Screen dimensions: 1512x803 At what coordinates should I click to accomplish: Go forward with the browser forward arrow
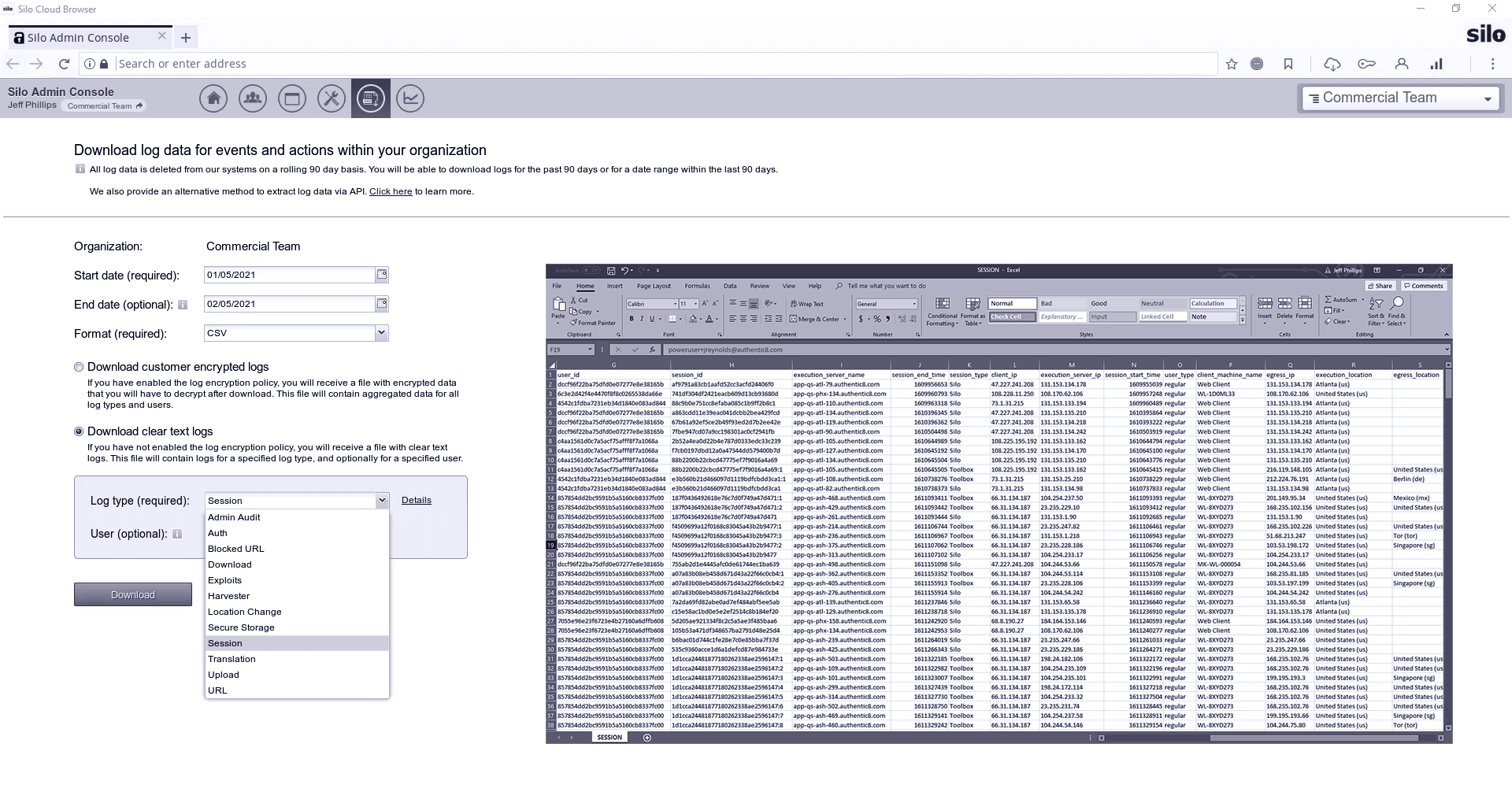(x=36, y=64)
